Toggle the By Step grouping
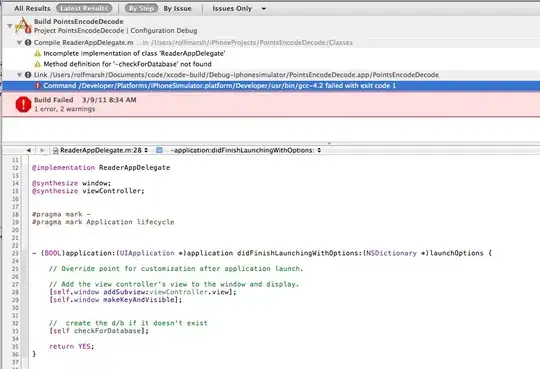This screenshot has height=369, width=540. pyautogui.click(x=141, y=8)
